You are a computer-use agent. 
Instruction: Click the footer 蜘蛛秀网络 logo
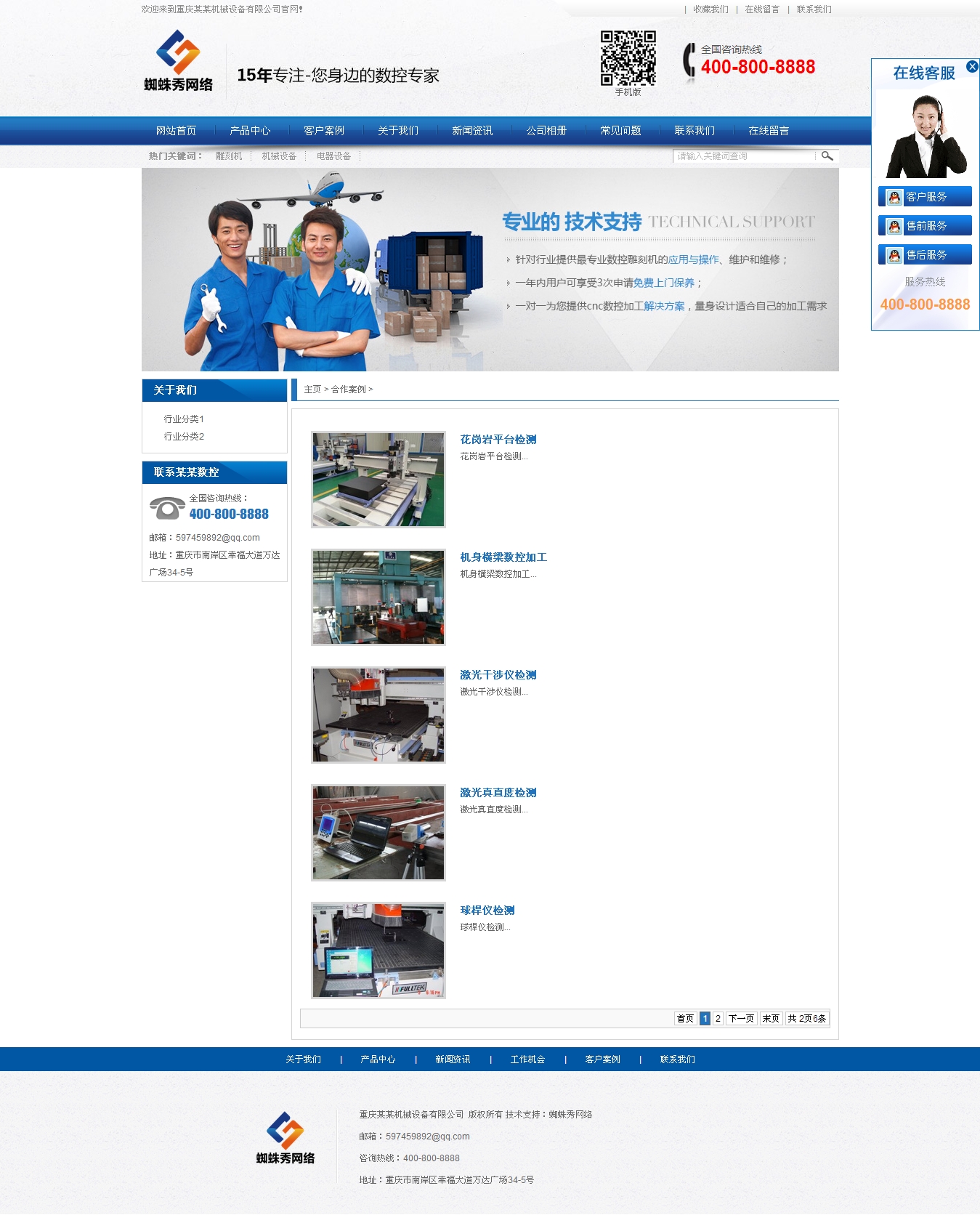pos(286,1138)
